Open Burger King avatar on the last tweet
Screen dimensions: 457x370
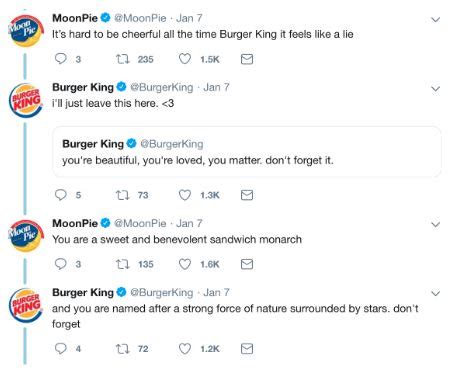pyautogui.click(x=26, y=305)
